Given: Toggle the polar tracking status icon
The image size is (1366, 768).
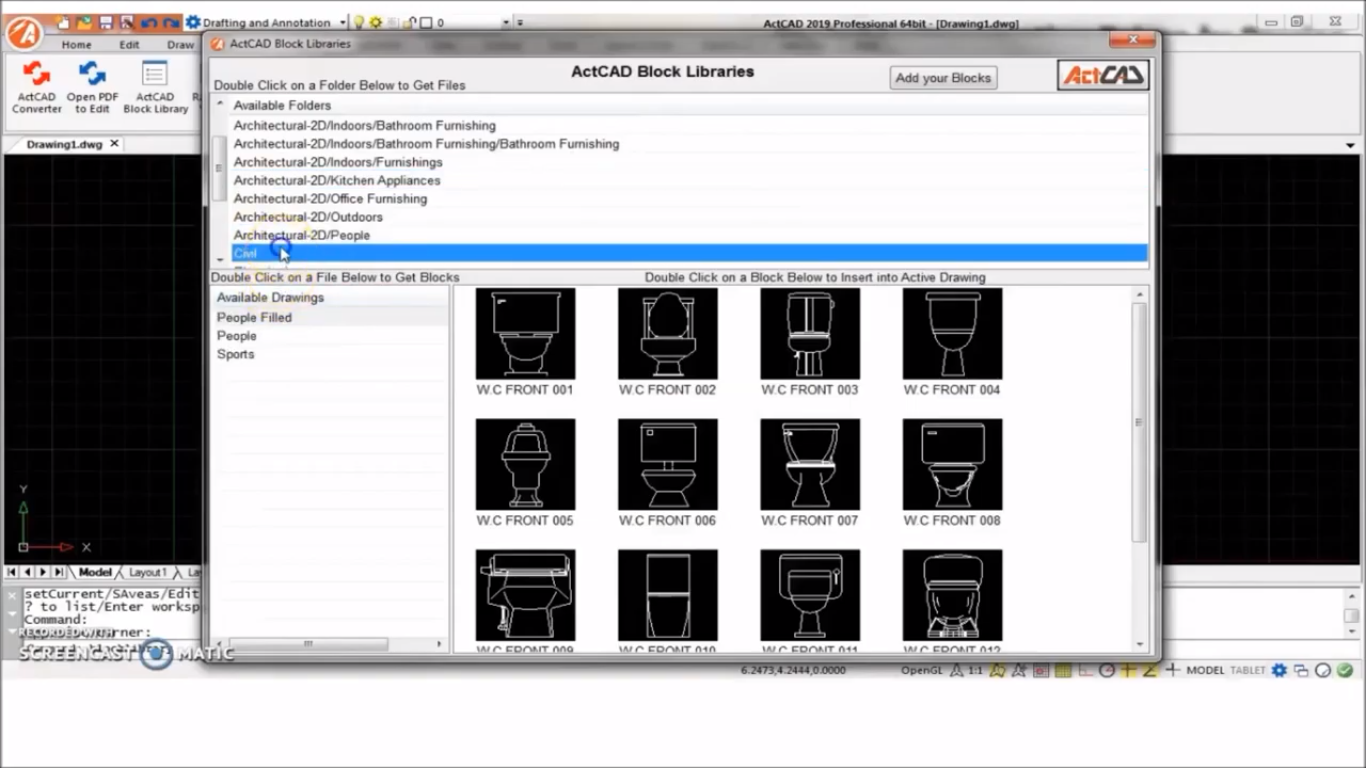Looking at the screenshot, I should click(x=1107, y=670).
